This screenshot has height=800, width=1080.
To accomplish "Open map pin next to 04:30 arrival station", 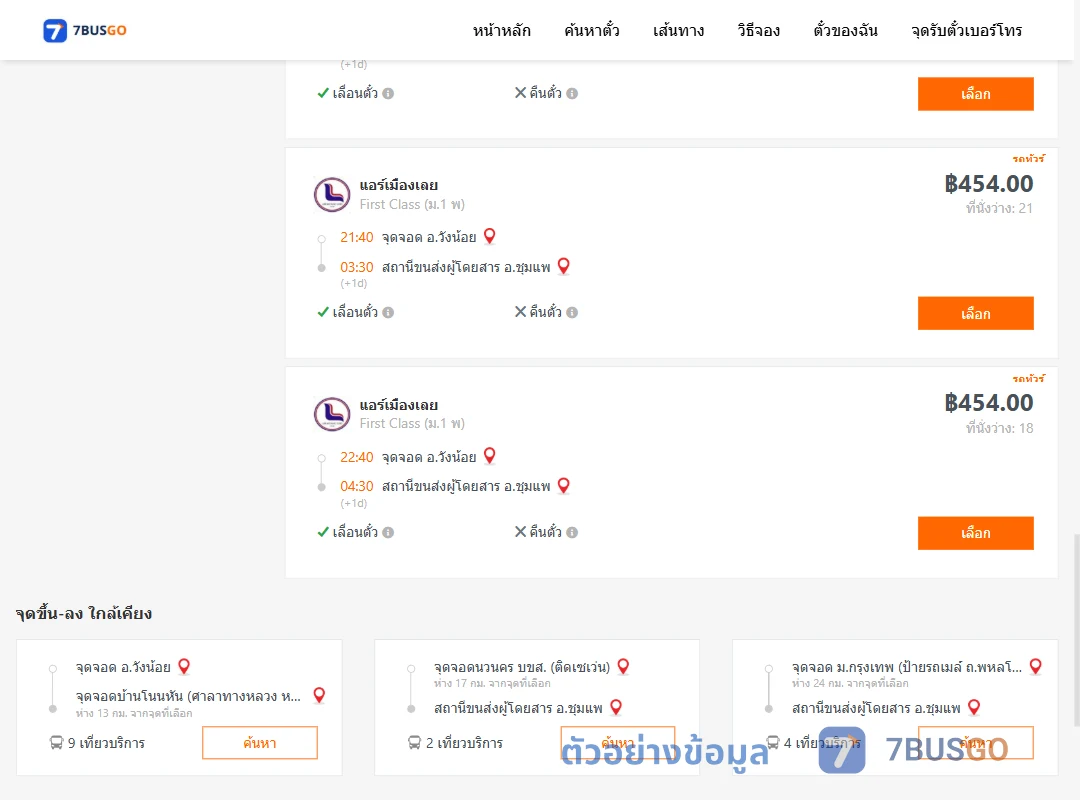I will click(x=563, y=486).
